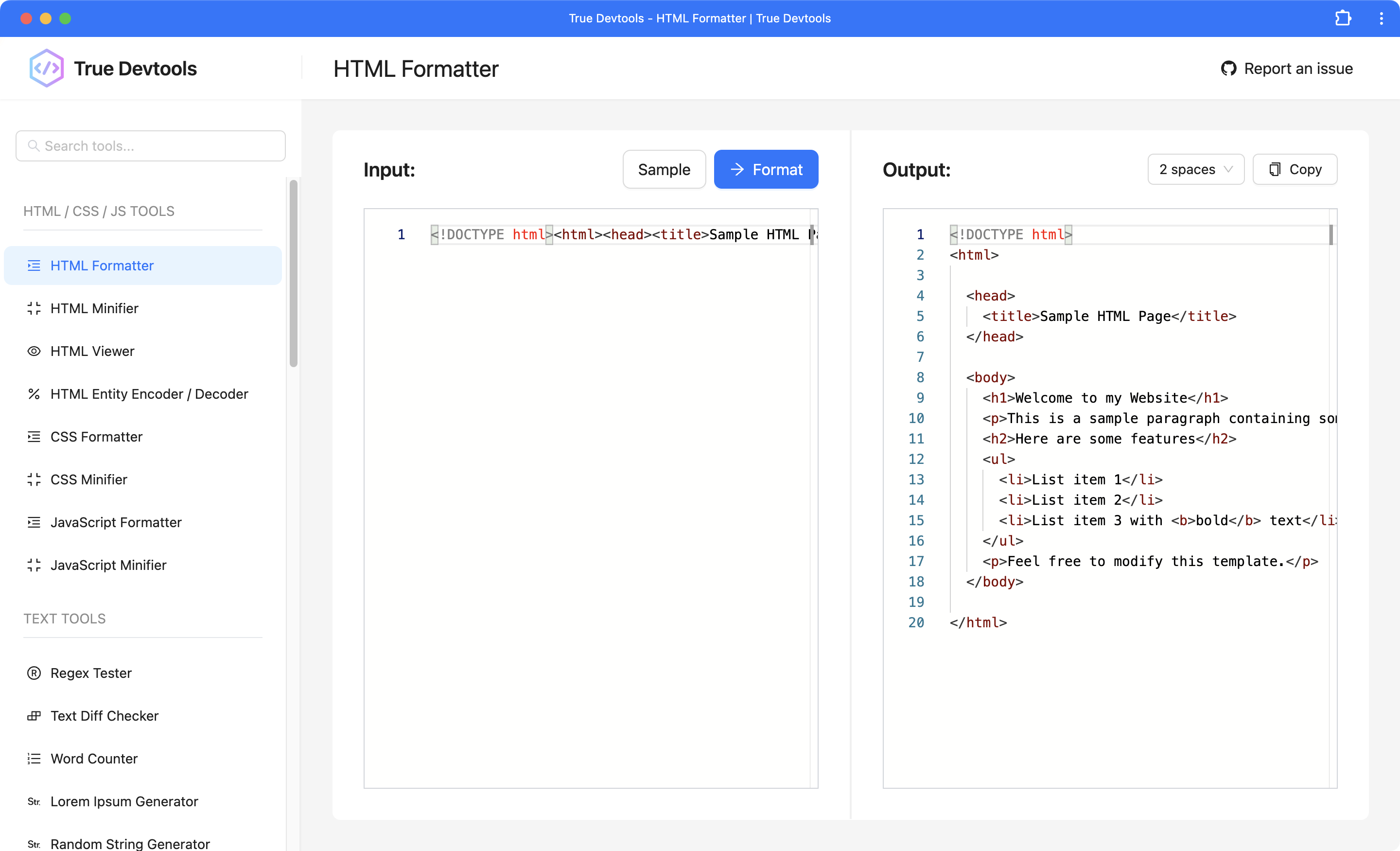Focus the Search tools input field
The image size is (1400, 851).
pos(151,146)
